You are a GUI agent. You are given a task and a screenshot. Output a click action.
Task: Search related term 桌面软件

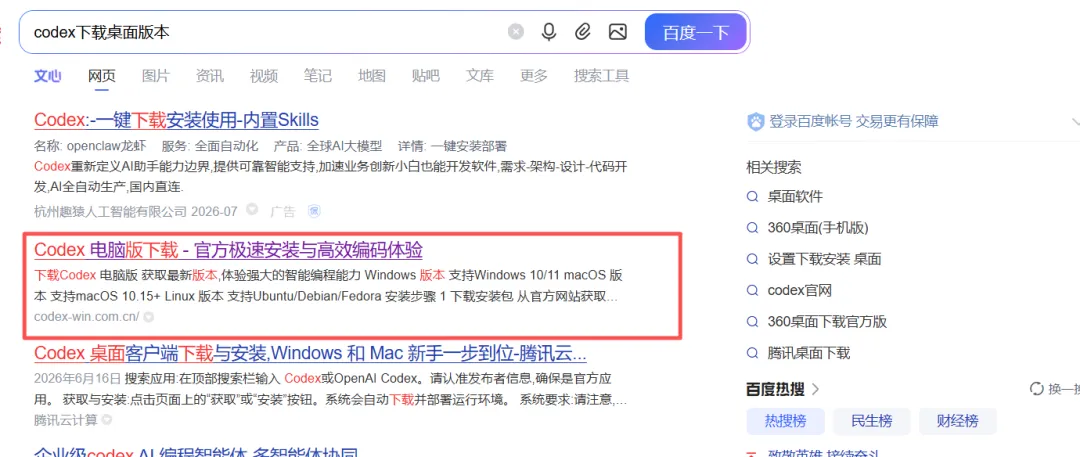(796, 196)
